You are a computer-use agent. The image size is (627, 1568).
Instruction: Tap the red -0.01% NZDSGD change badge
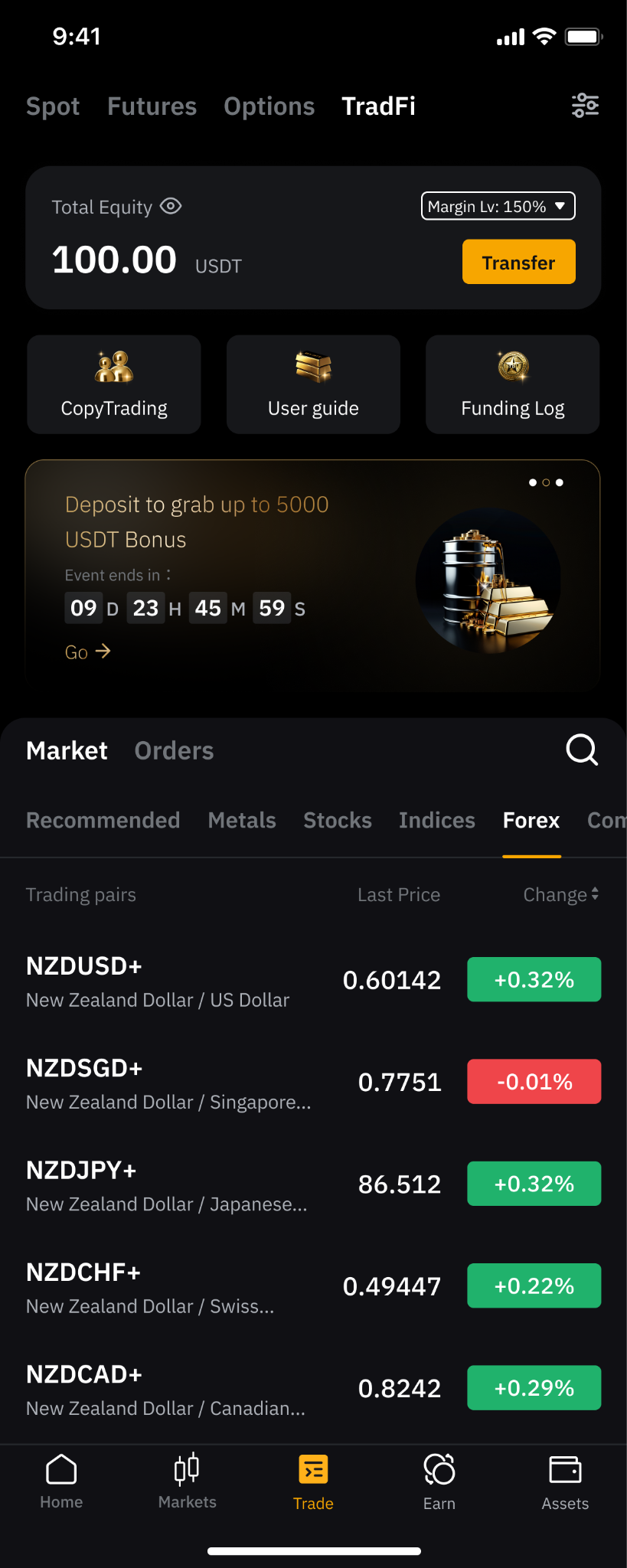(534, 1082)
